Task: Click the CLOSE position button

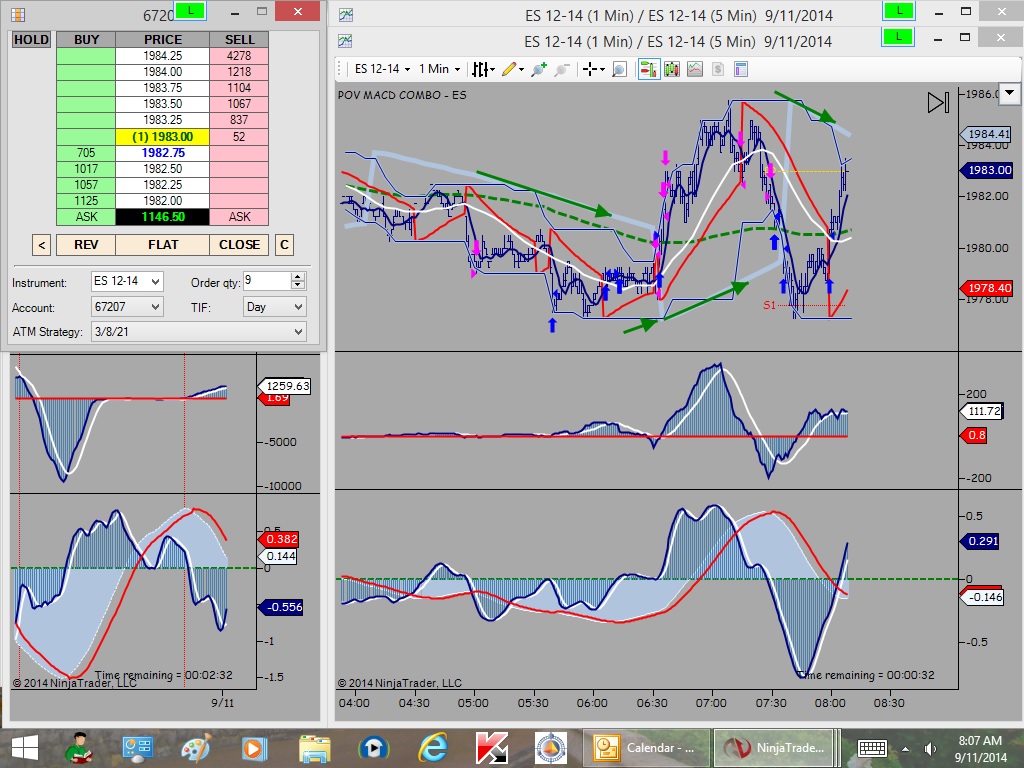Action: tap(239, 245)
